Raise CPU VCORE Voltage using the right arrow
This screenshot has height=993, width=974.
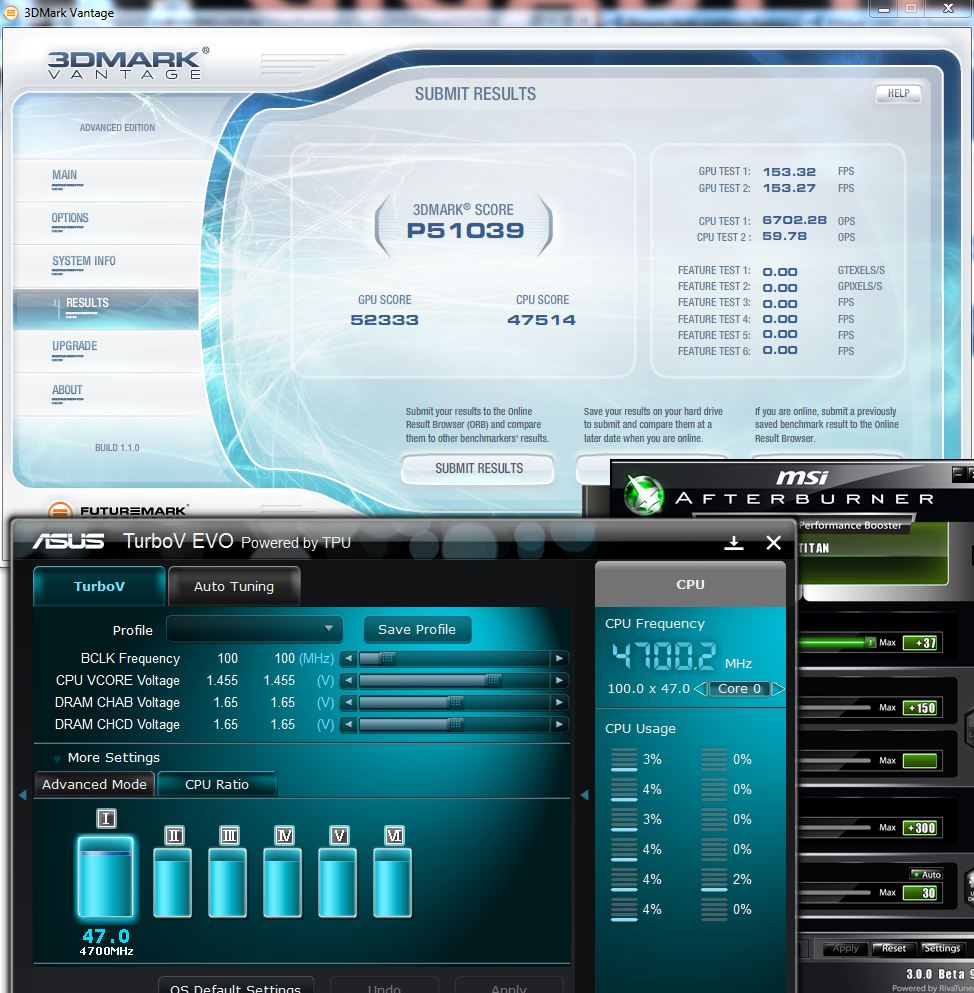[x=559, y=681]
